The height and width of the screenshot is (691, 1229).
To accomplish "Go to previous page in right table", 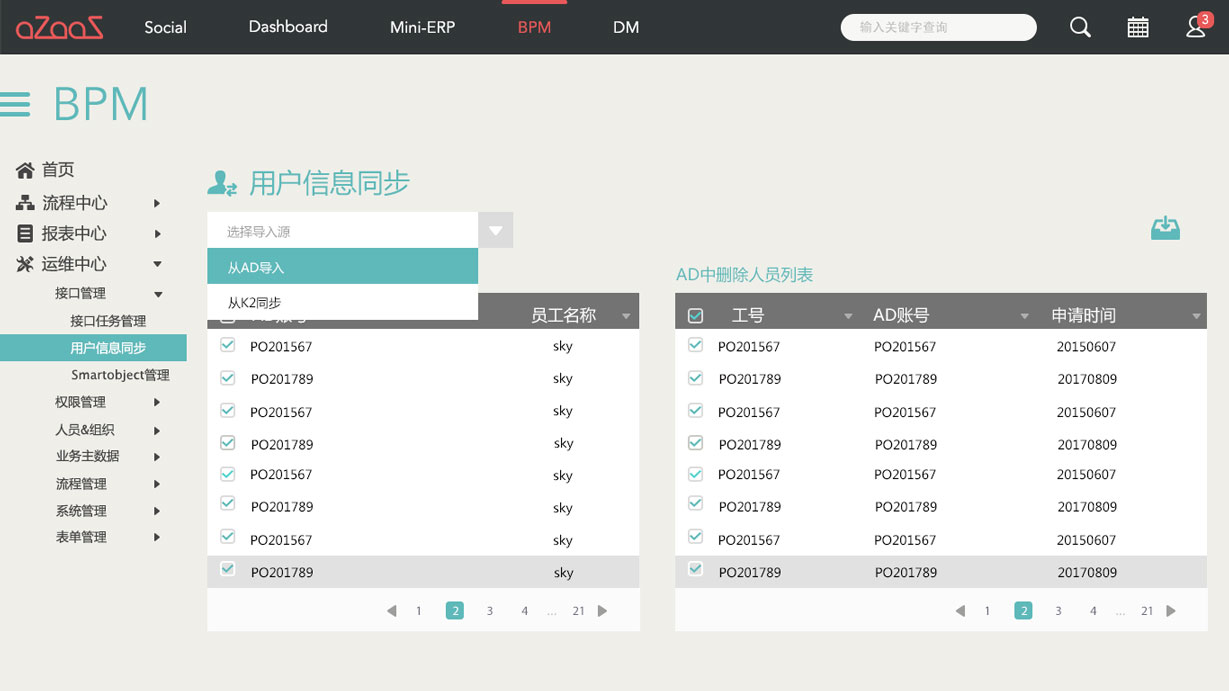I will 960,611.
